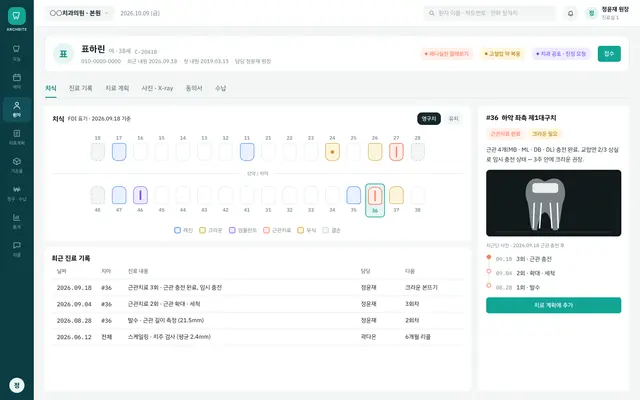Switch chart to 유치 primary teeth

[x=453, y=119]
